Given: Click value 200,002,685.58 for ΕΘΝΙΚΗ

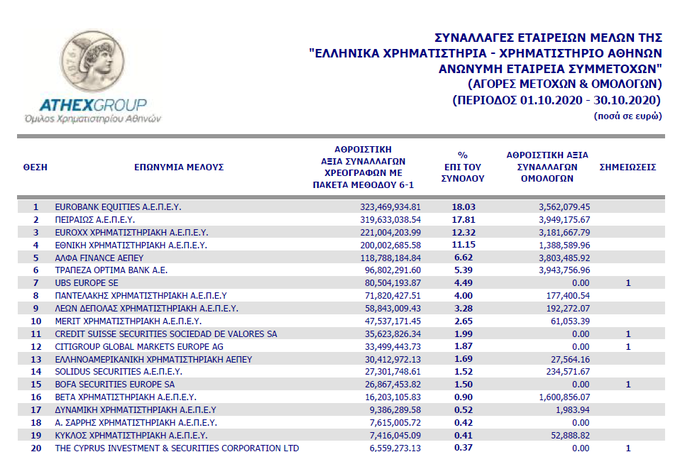Looking at the screenshot, I should (390, 245).
